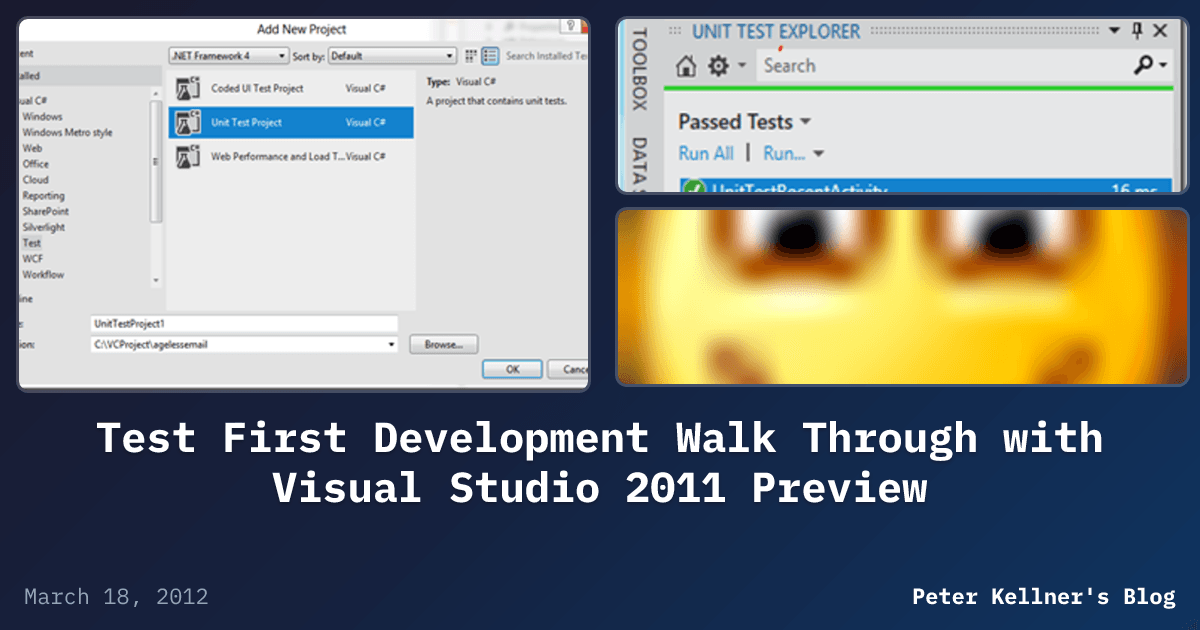Click the Visual C# node in the tree
The height and width of the screenshot is (630, 1200).
(x=32, y=100)
